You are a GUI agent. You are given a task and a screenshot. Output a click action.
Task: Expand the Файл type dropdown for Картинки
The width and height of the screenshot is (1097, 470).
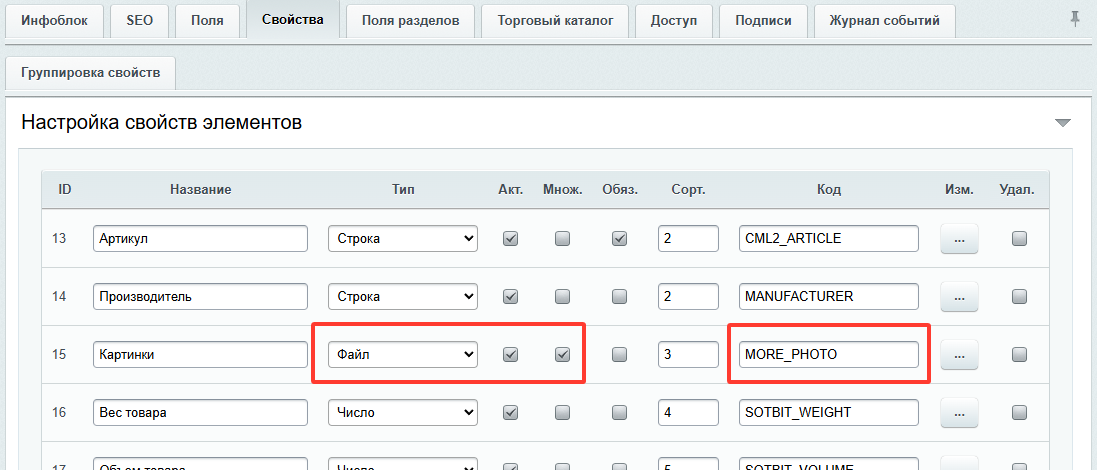(403, 355)
